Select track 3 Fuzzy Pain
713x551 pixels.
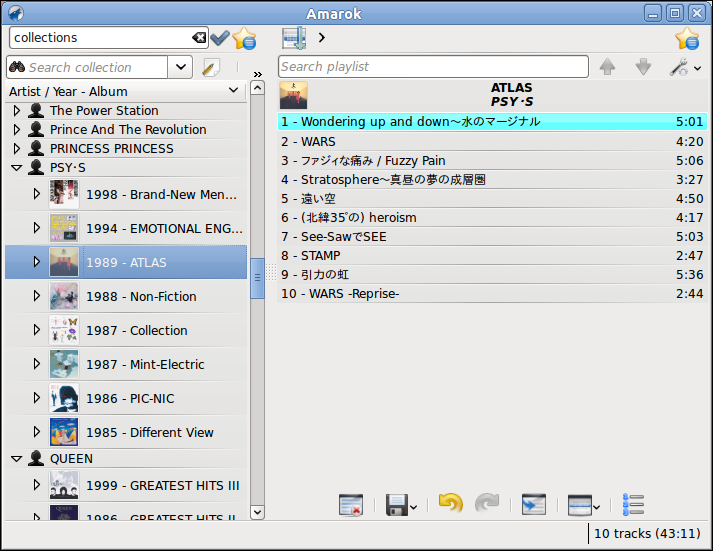[492, 160]
